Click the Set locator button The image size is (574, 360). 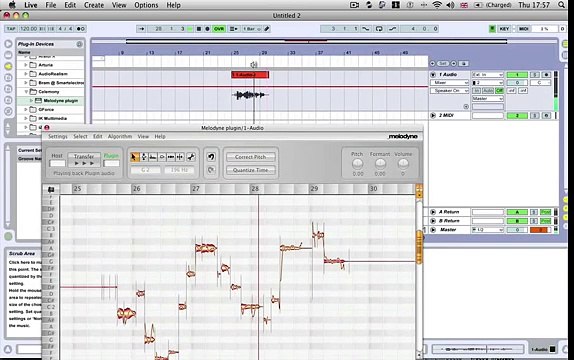[x=443, y=63]
